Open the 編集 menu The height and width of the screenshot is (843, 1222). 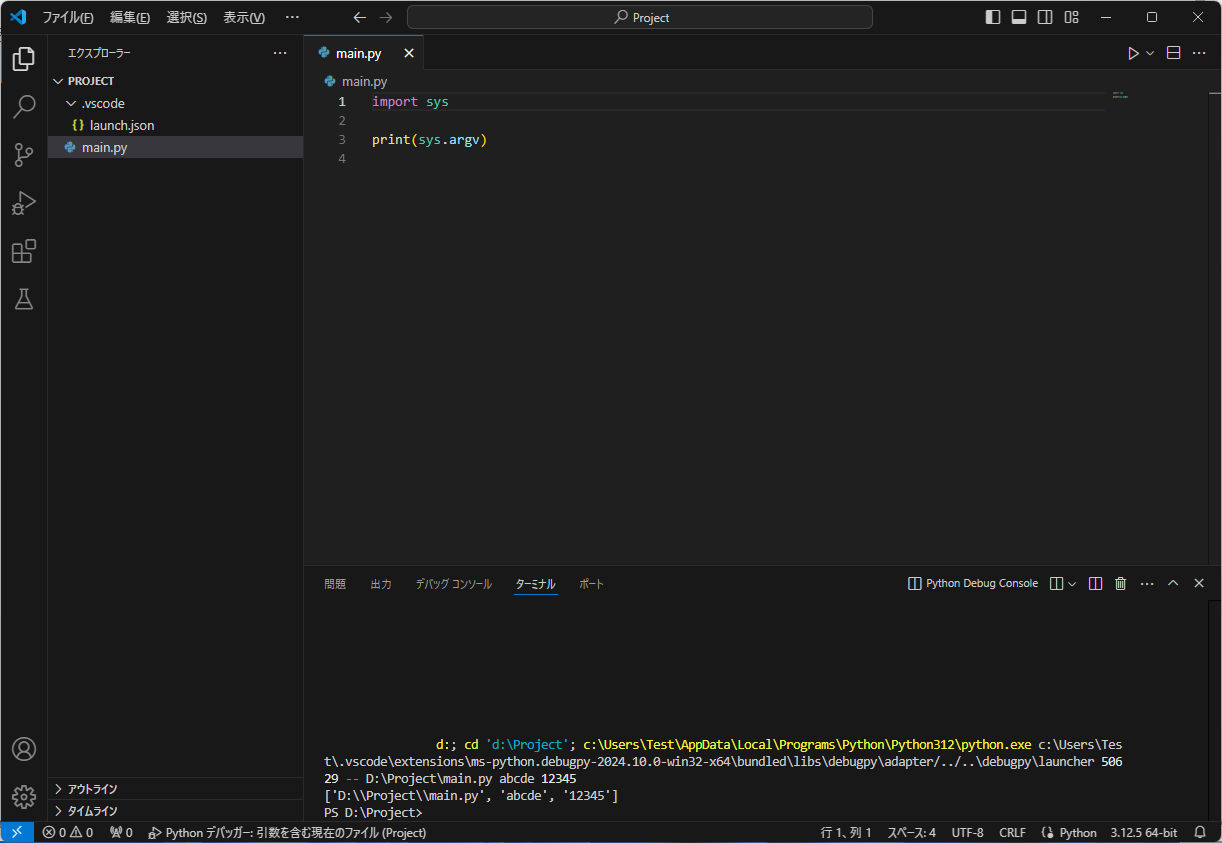point(130,17)
